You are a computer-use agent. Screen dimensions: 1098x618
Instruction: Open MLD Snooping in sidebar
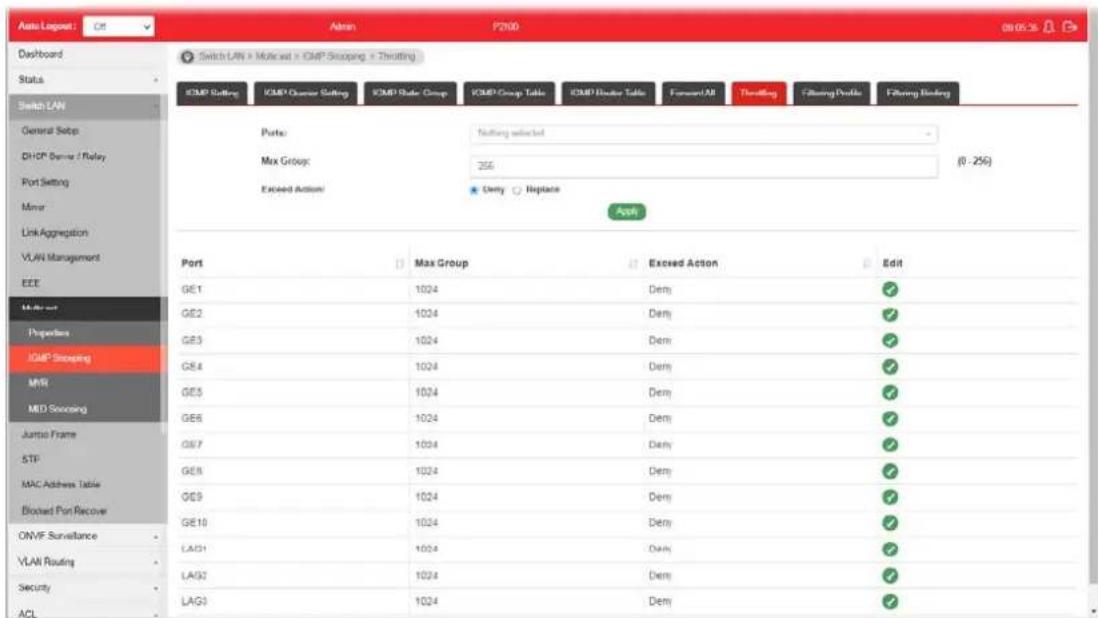[x=57, y=409]
